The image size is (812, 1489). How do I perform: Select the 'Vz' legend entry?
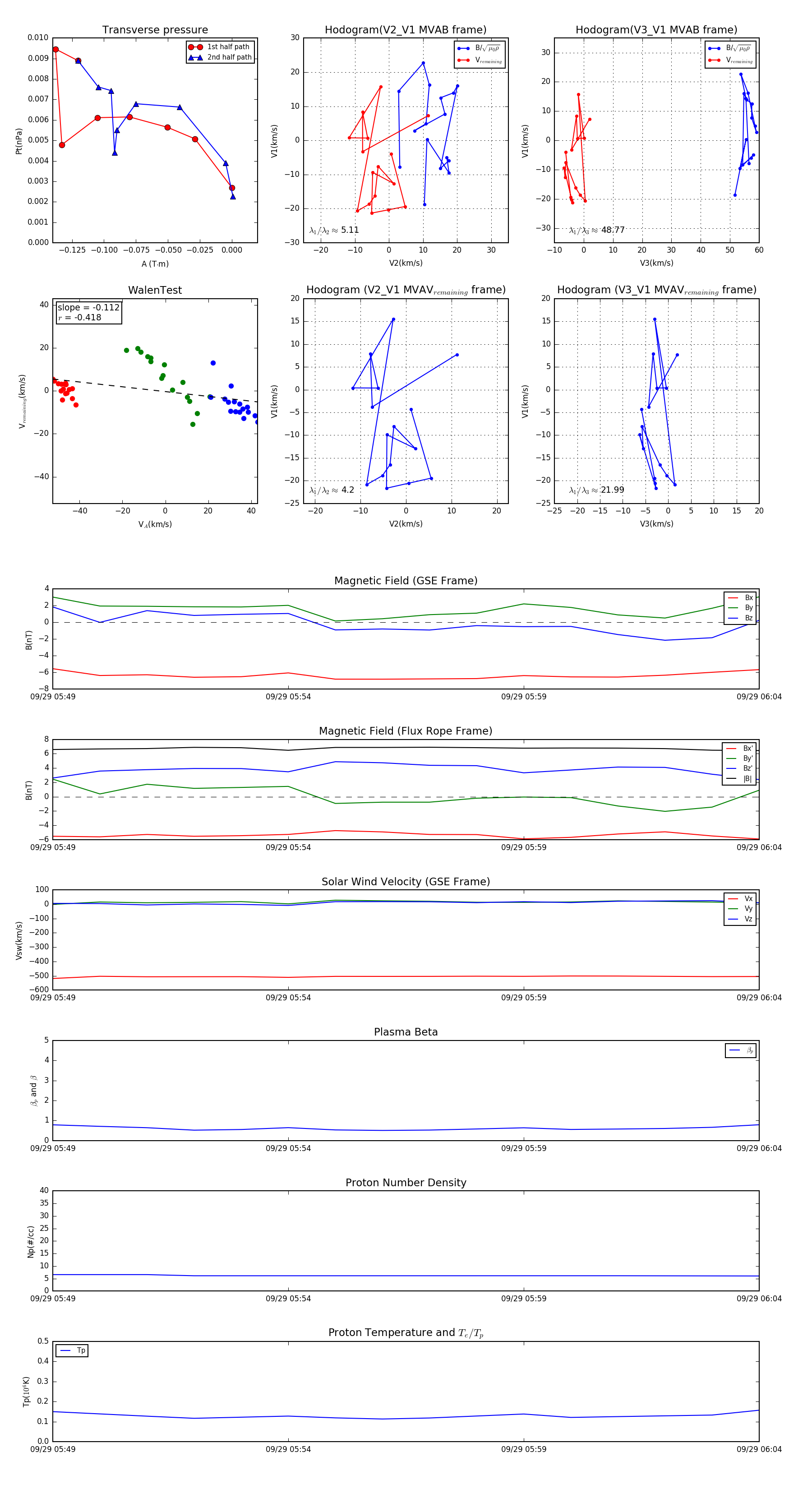pos(740,919)
